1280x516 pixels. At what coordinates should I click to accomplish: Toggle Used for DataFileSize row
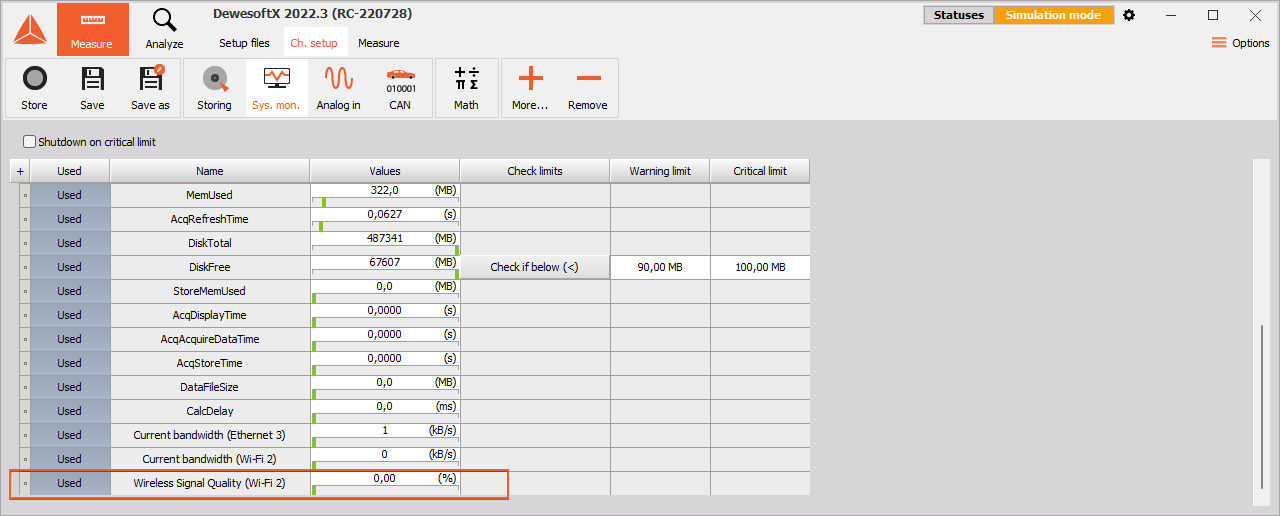point(70,387)
